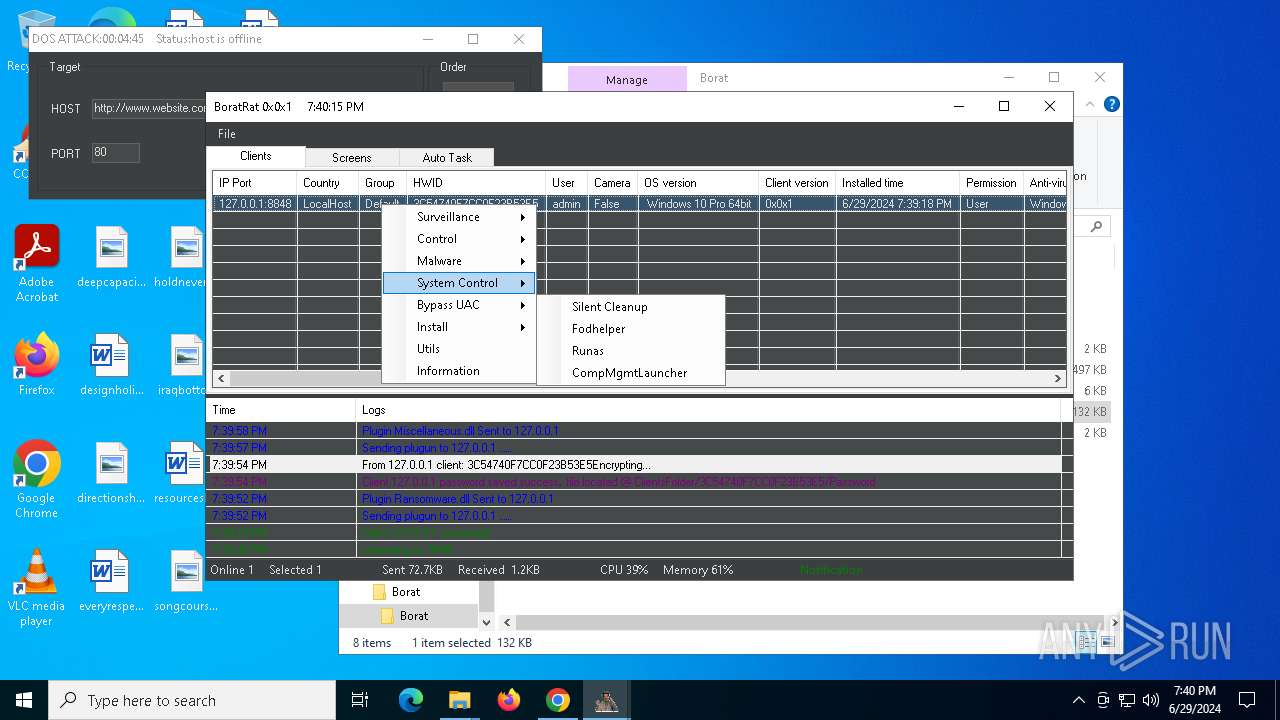Image resolution: width=1280 pixels, height=720 pixels.
Task: Select client row 127.0.0.1:8848
Action: point(639,204)
